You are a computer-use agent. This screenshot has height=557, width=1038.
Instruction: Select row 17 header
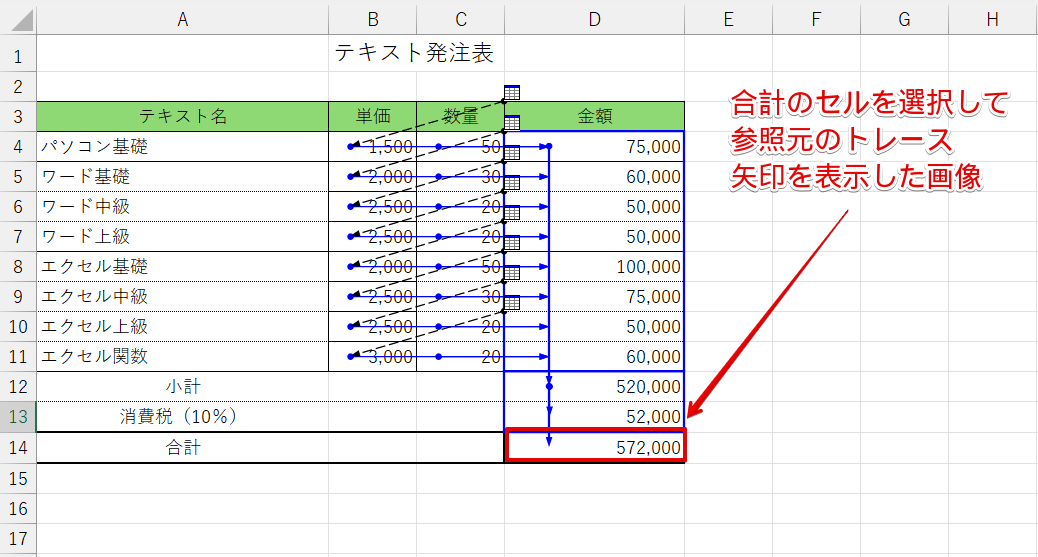coord(18,538)
